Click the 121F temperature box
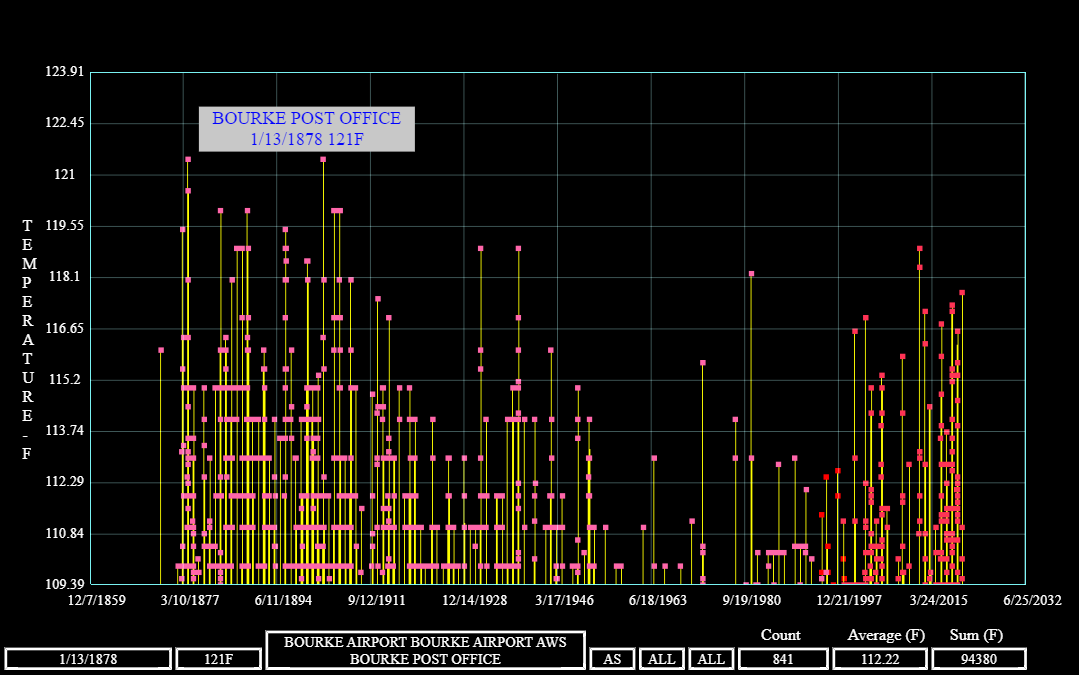This screenshot has width=1079, height=679. (x=218, y=659)
